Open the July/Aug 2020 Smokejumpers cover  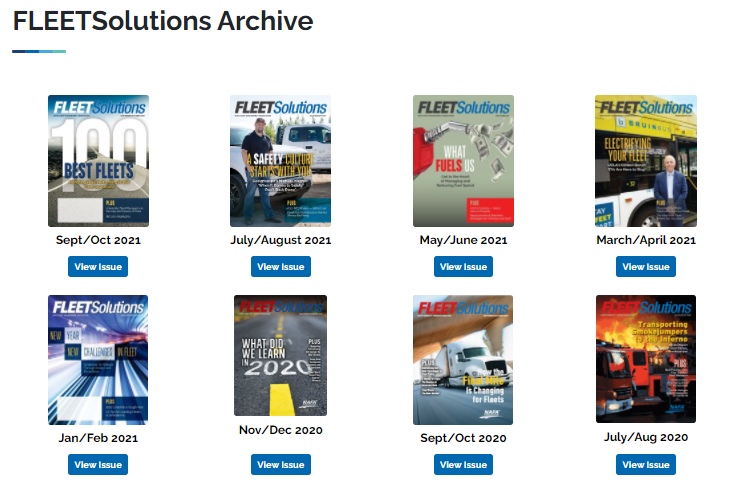click(x=646, y=359)
